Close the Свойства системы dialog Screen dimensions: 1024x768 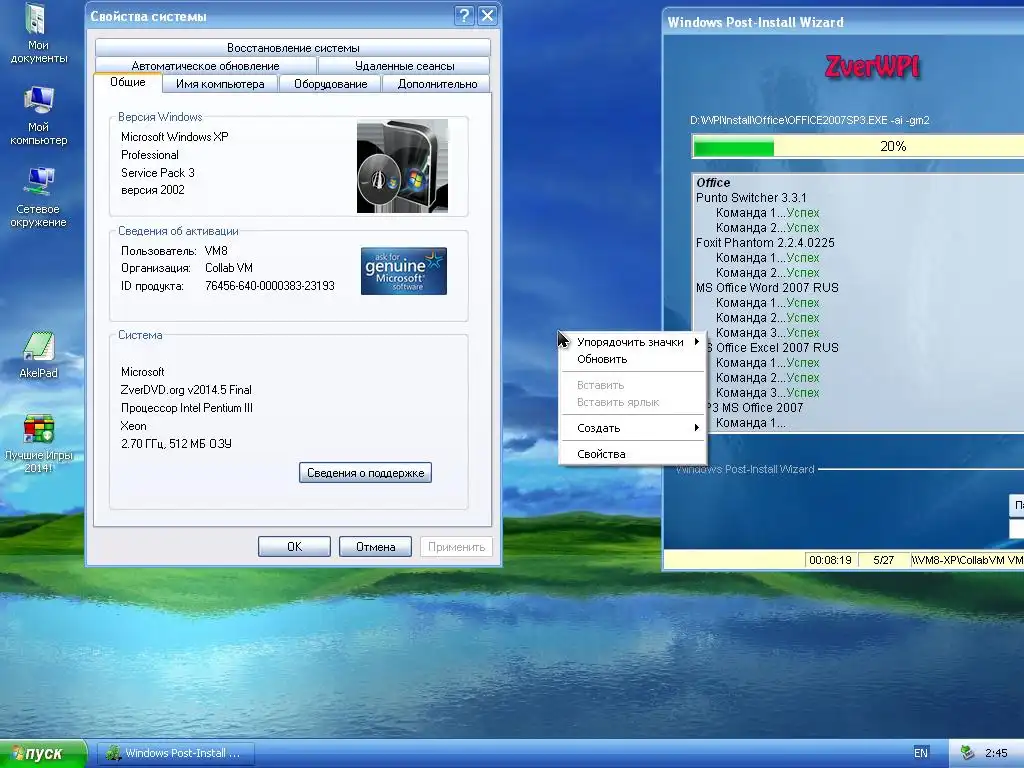(487, 16)
